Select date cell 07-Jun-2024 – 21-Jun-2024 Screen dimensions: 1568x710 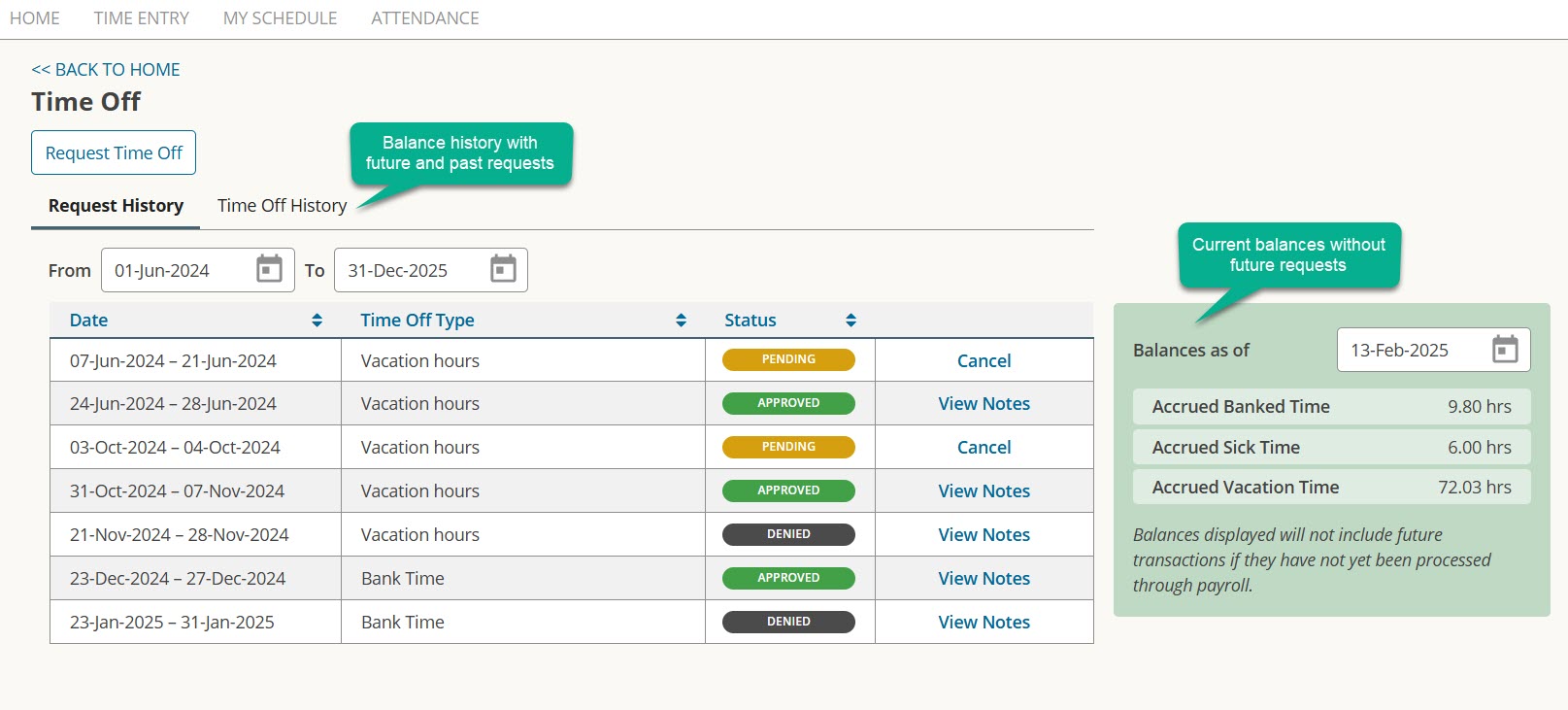coord(195,360)
